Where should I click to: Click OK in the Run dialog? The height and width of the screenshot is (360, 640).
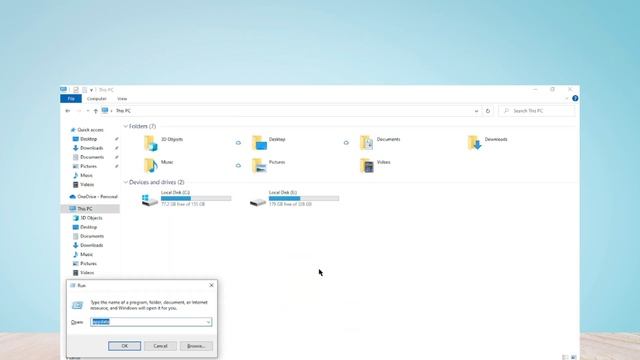click(x=124, y=346)
